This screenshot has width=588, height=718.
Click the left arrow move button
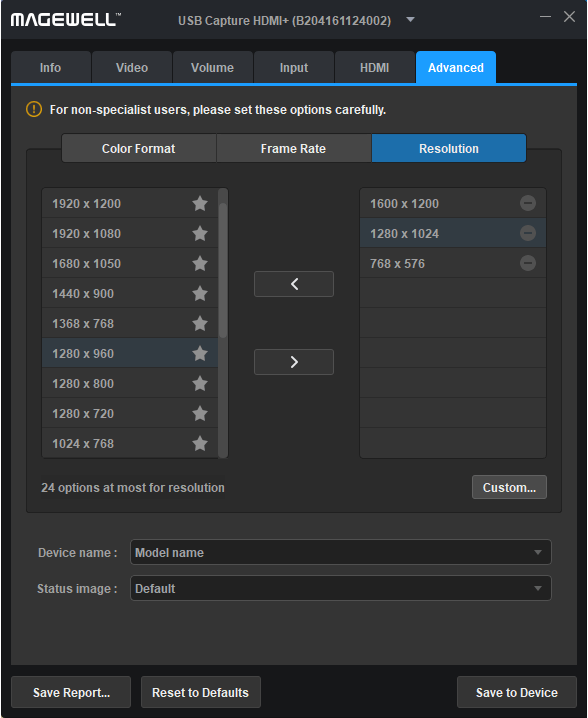click(294, 284)
